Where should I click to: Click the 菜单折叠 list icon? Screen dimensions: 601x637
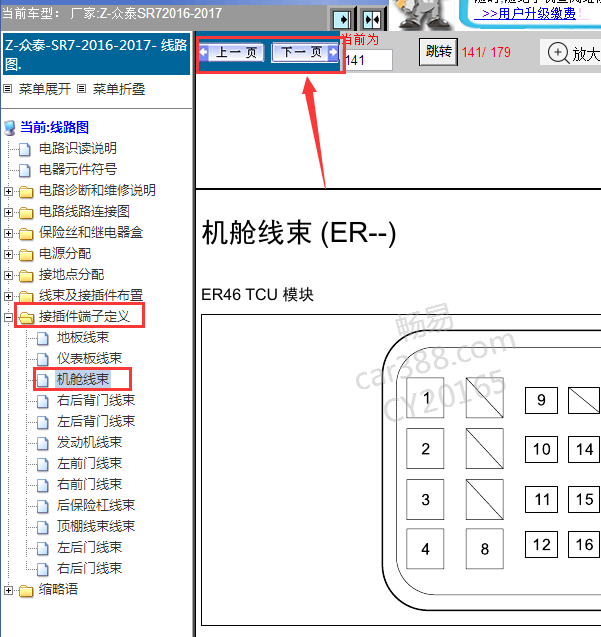coord(82,89)
